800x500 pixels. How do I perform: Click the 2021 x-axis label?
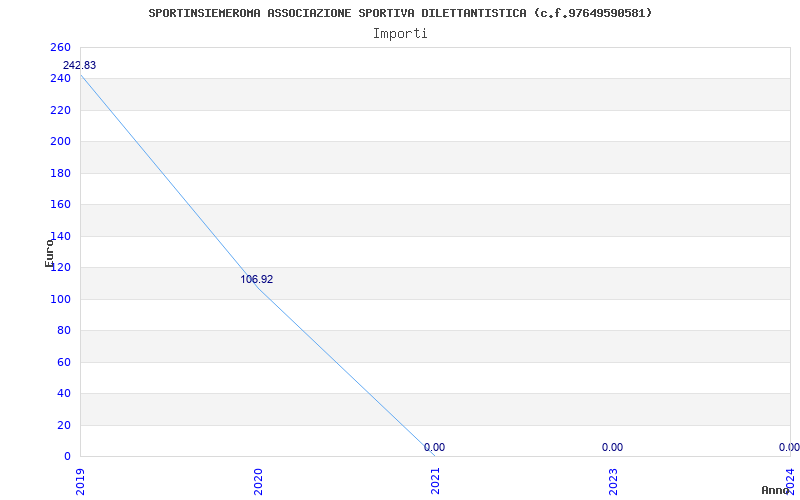point(435,481)
